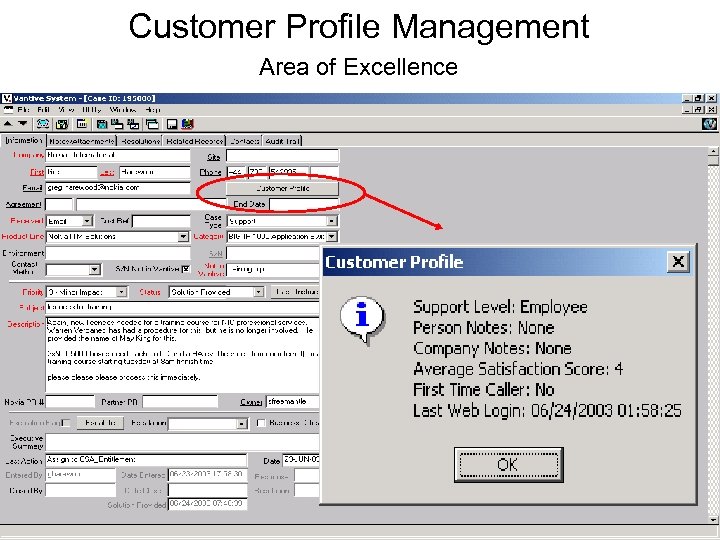Open the Edit menu
720x540 pixels.
[x=44, y=110]
